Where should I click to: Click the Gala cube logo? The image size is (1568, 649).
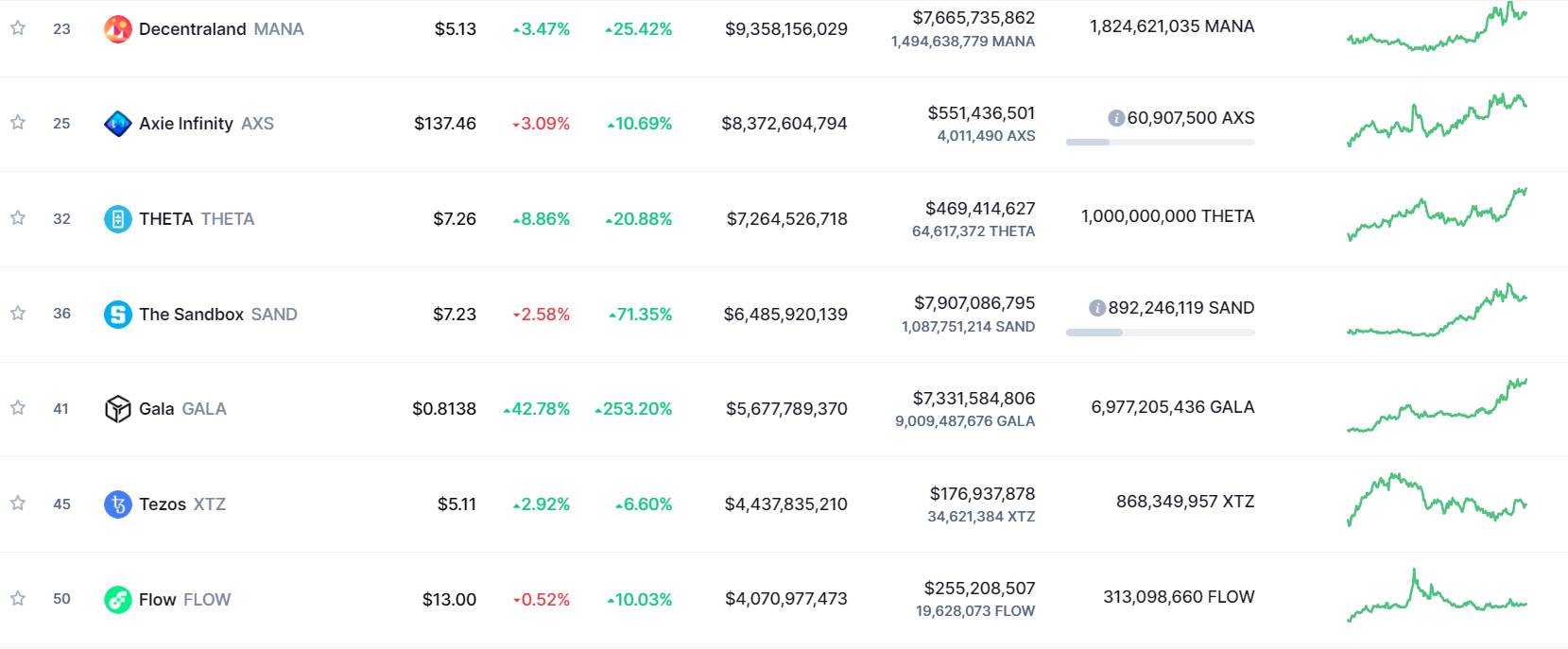(x=117, y=409)
